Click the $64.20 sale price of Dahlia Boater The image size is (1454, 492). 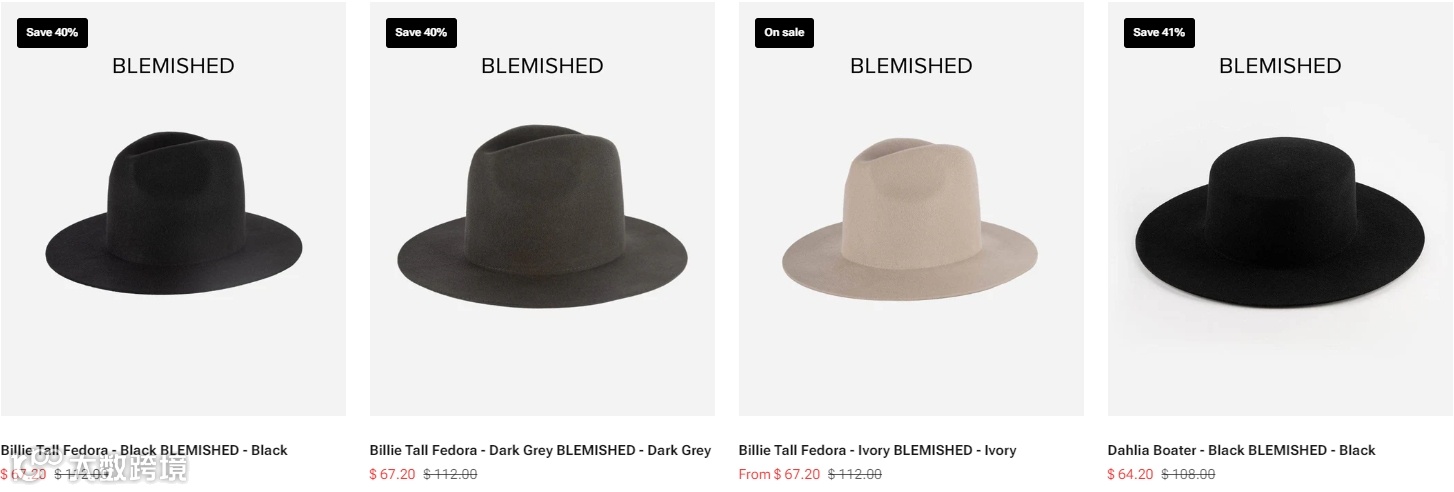pyautogui.click(x=1130, y=474)
